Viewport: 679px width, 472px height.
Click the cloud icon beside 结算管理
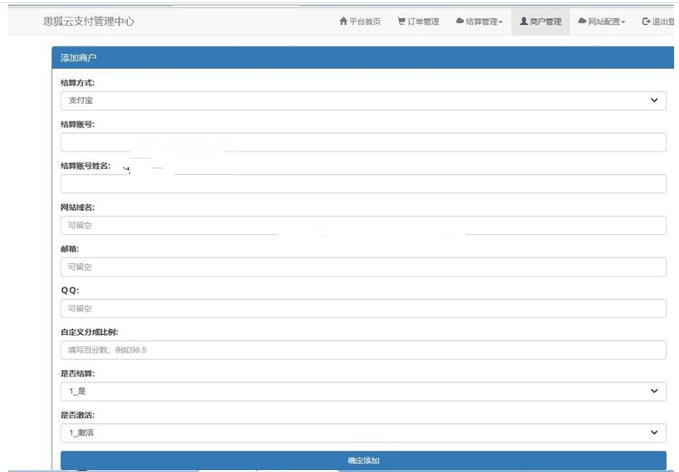[x=459, y=21]
